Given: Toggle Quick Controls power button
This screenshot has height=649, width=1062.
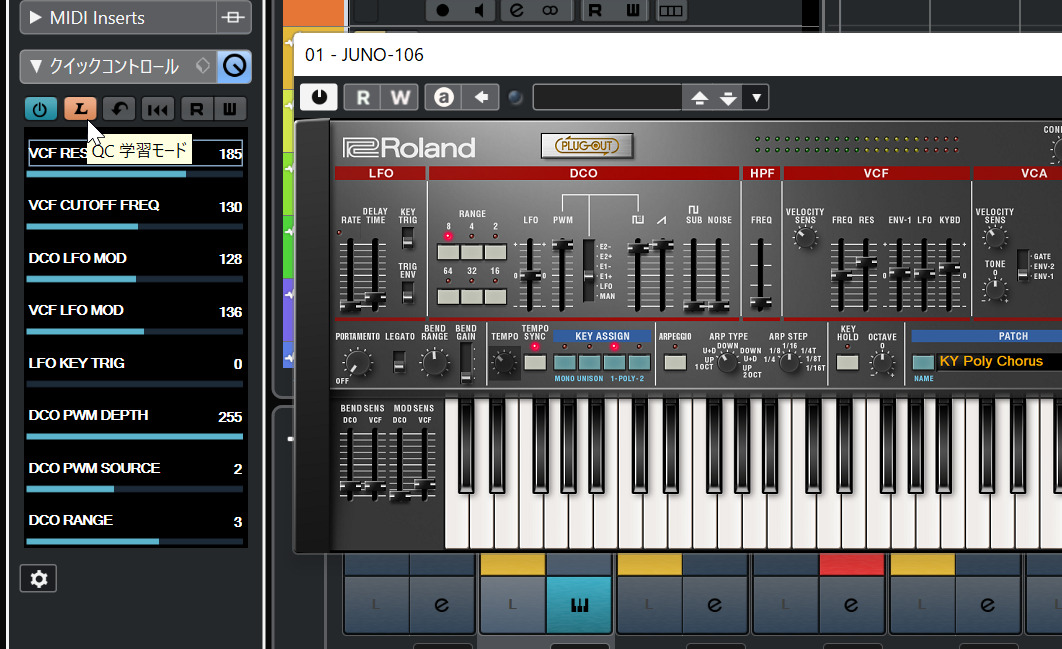Looking at the screenshot, I should [40, 109].
